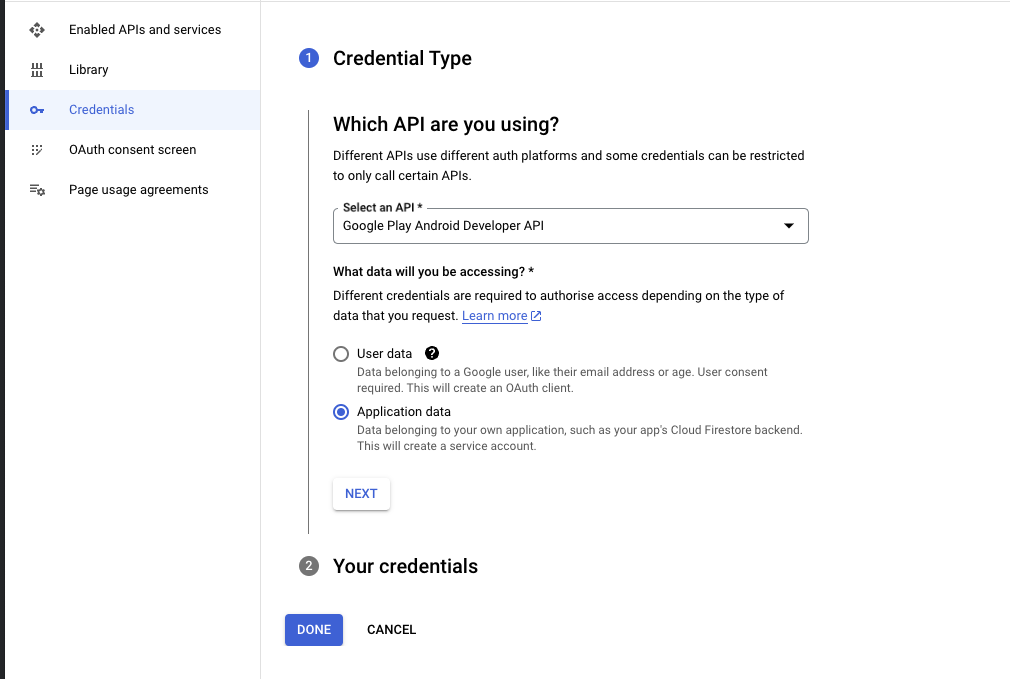
Task: Click the Credential Type step heading
Action: [x=402, y=59]
